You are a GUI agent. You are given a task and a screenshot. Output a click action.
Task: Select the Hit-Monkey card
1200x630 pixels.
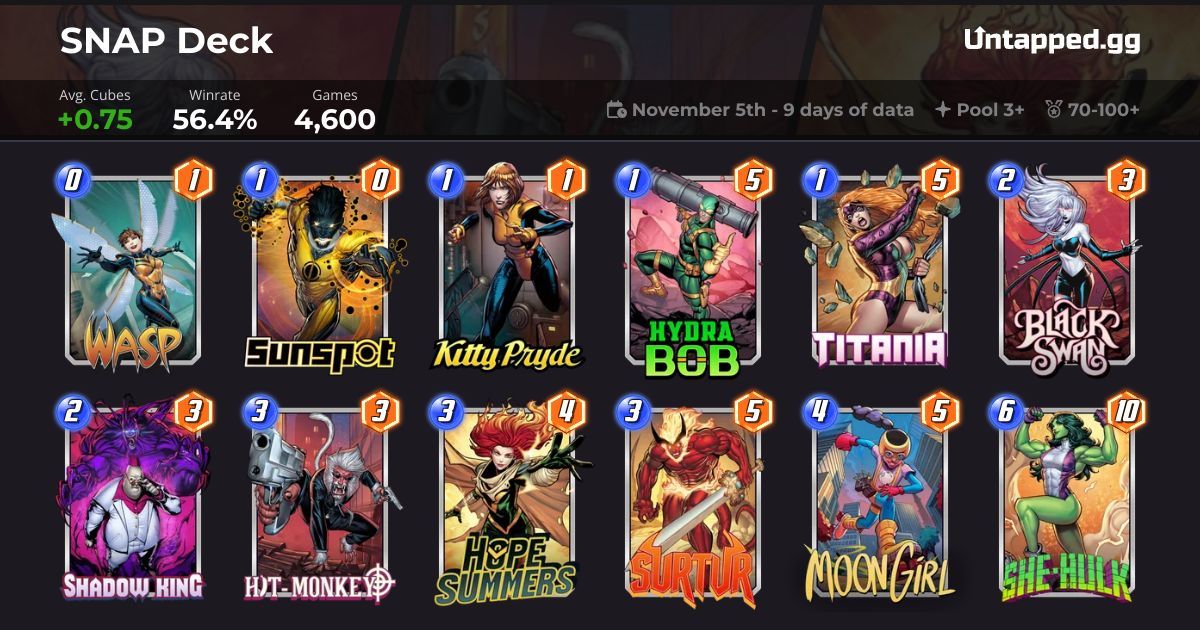(321, 500)
